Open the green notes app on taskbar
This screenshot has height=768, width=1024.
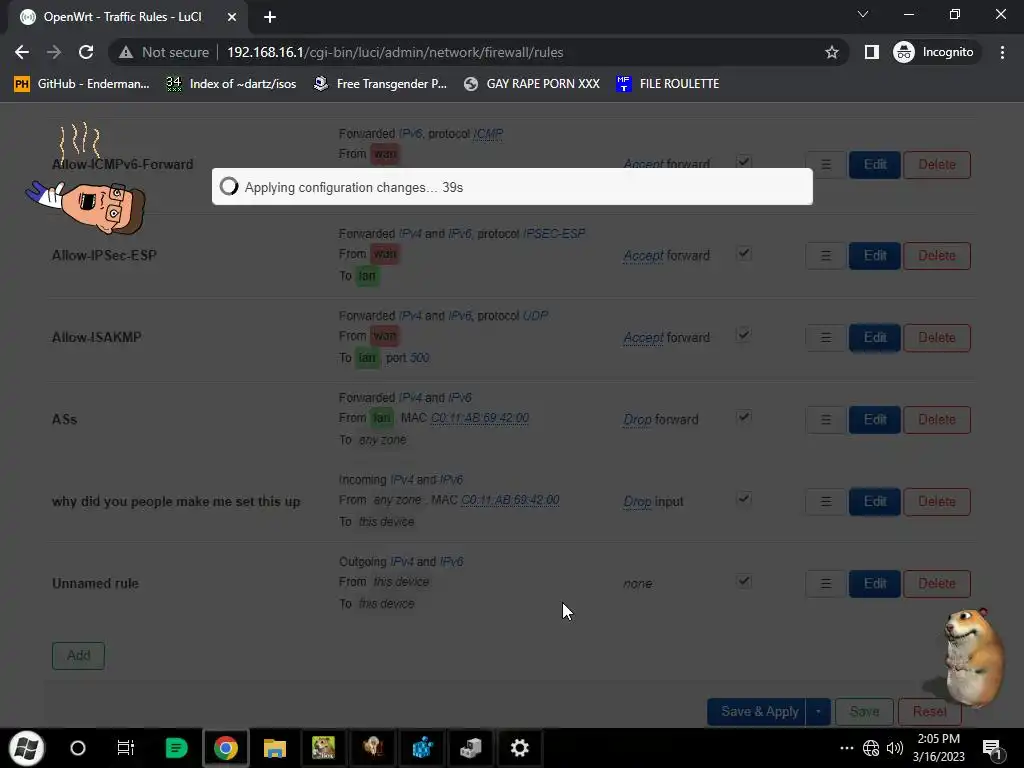pyautogui.click(x=176, y=748)
